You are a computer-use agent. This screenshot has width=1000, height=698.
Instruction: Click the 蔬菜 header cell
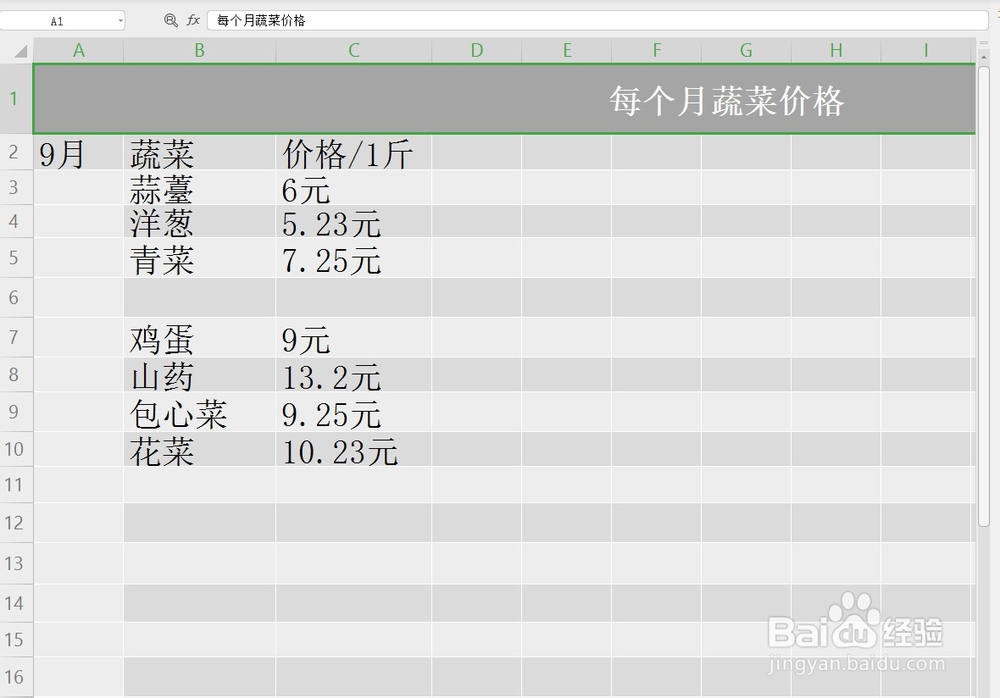pos(200,152)
